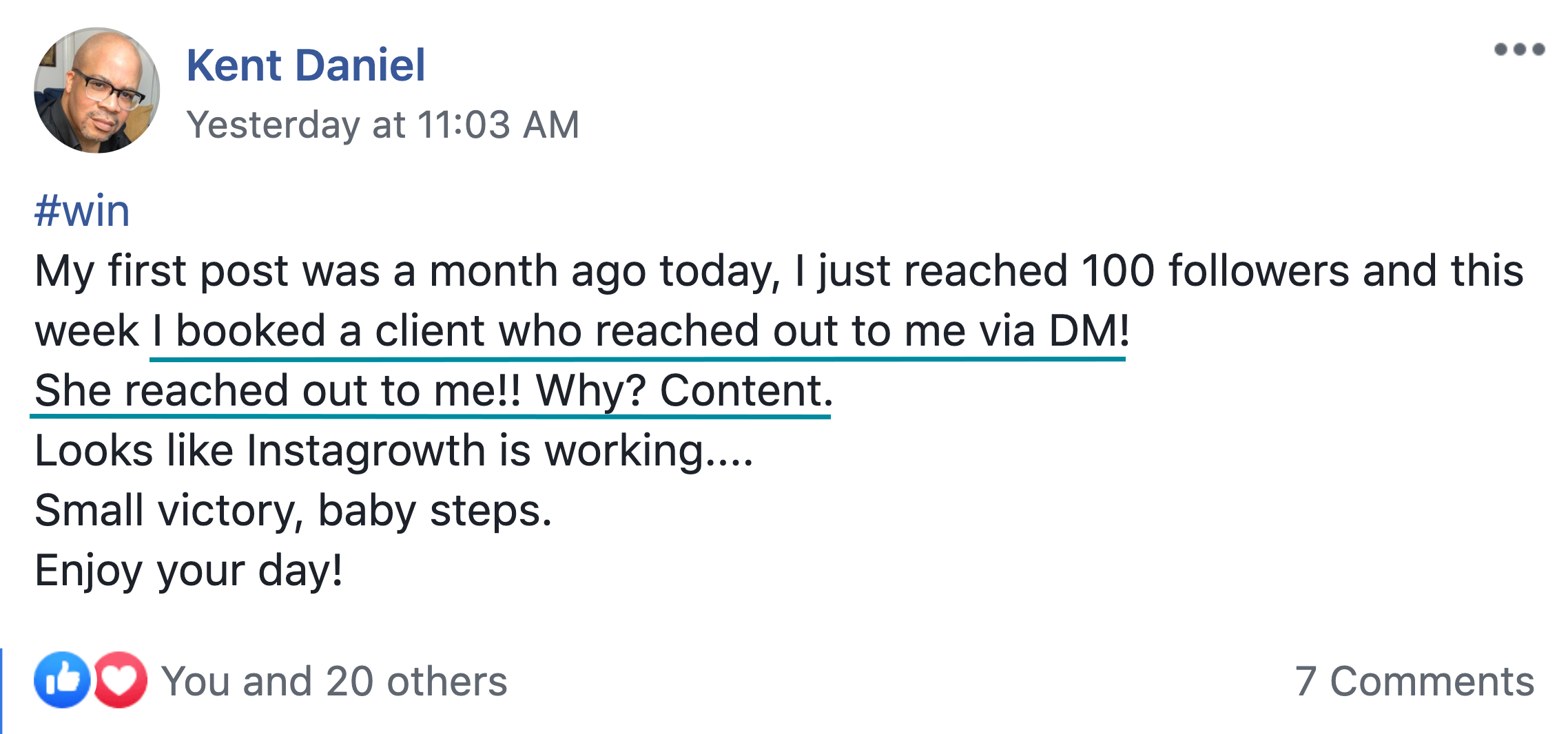Click the 'Enjoy your day!' line
The width and height of the screenshot is (1568, 734).
click(x=189, y=571)
